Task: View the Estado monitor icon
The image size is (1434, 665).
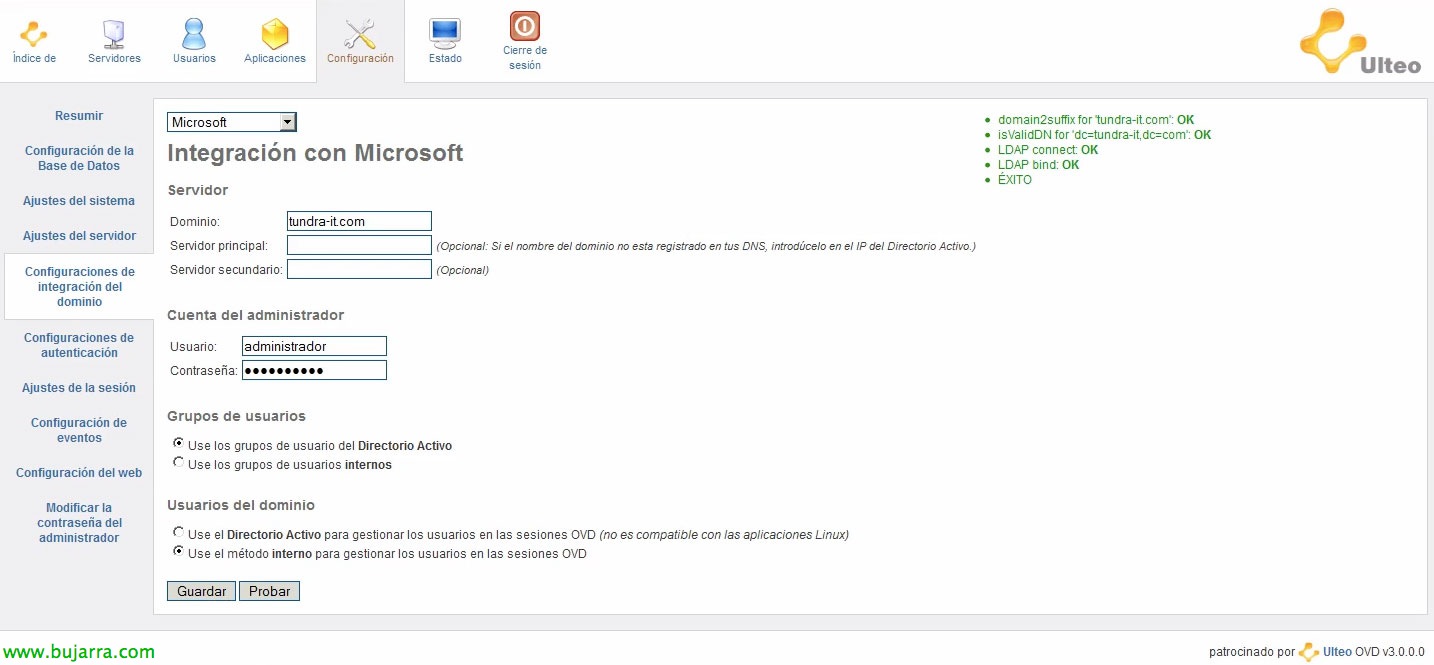Action: click(445, 34)
